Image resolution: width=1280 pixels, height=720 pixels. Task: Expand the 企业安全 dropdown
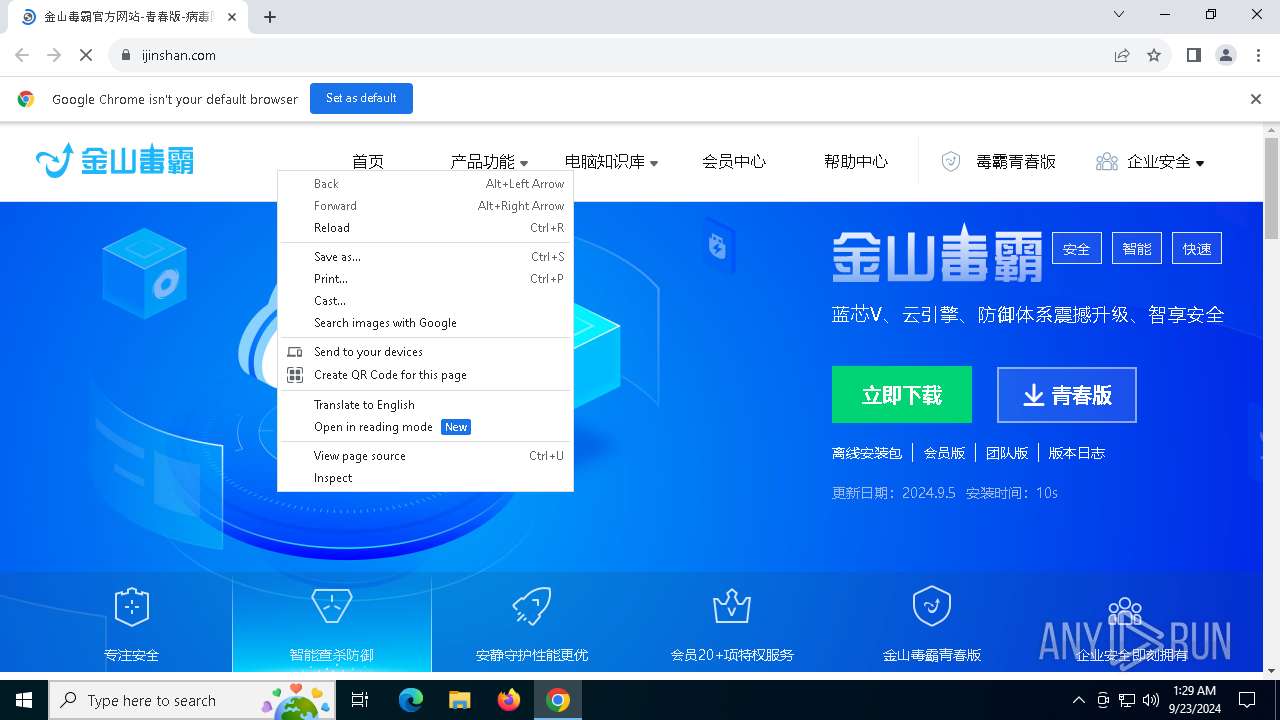click(1165, 161)
